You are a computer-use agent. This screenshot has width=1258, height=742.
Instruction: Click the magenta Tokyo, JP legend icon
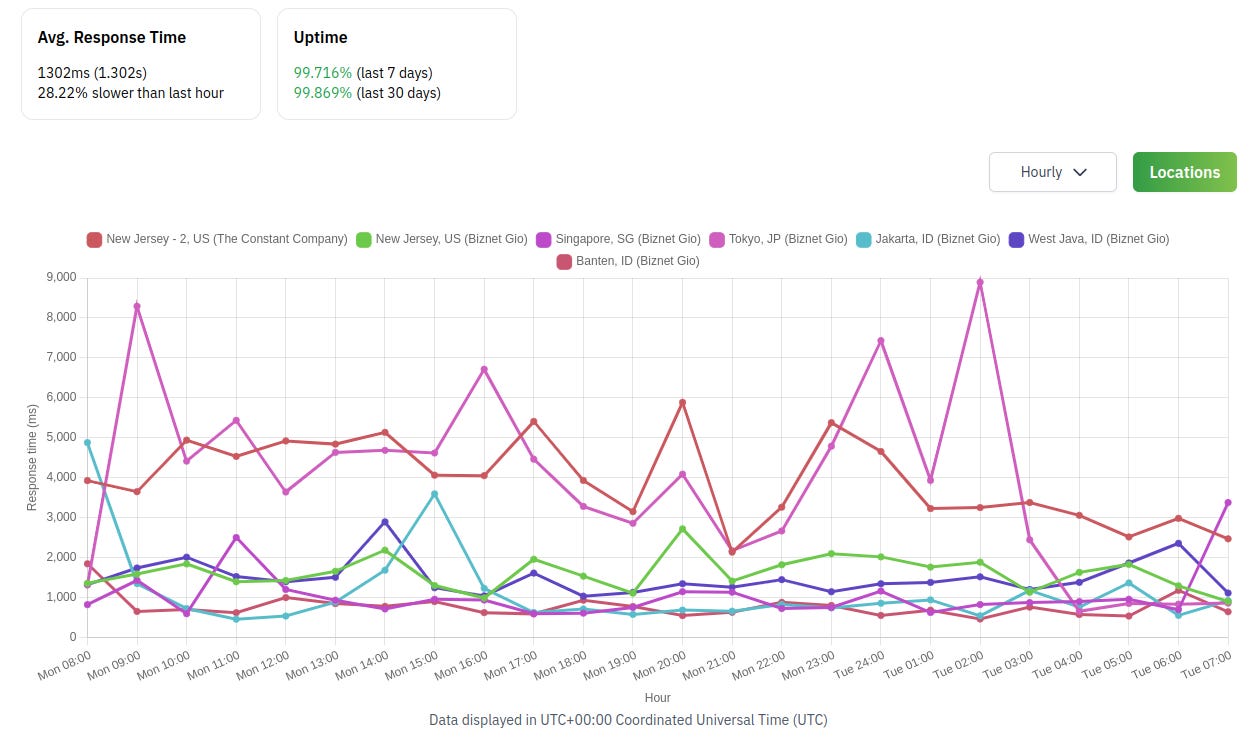[x=715, y=239]
